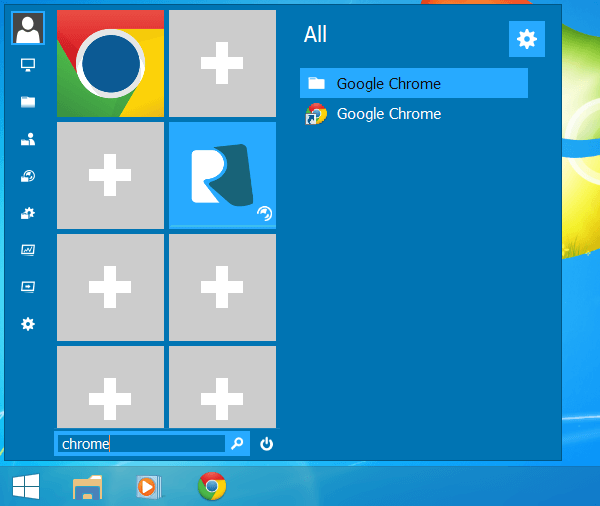Viewport: 600px width, 506px height.
Task: Add a tile directly below the Chrome tile
Action: click(110, 175)
